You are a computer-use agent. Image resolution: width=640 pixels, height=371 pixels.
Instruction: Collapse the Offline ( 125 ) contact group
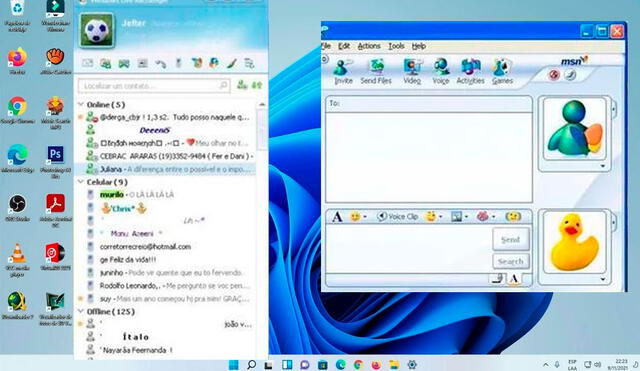point(80,311)
